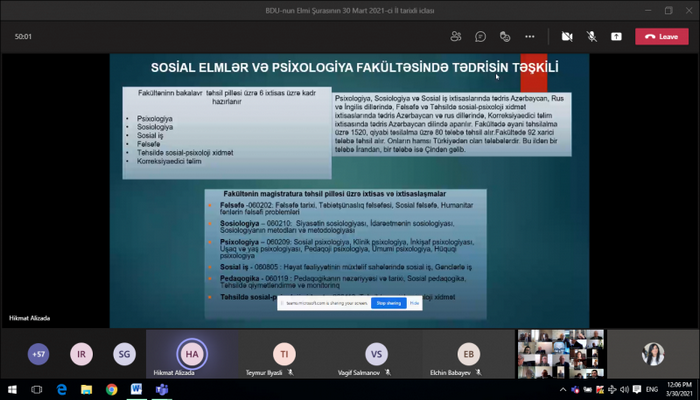Select the IR participant avatar
The height and width of the screenshot is (400, 700).
click(x=81, y=353)
